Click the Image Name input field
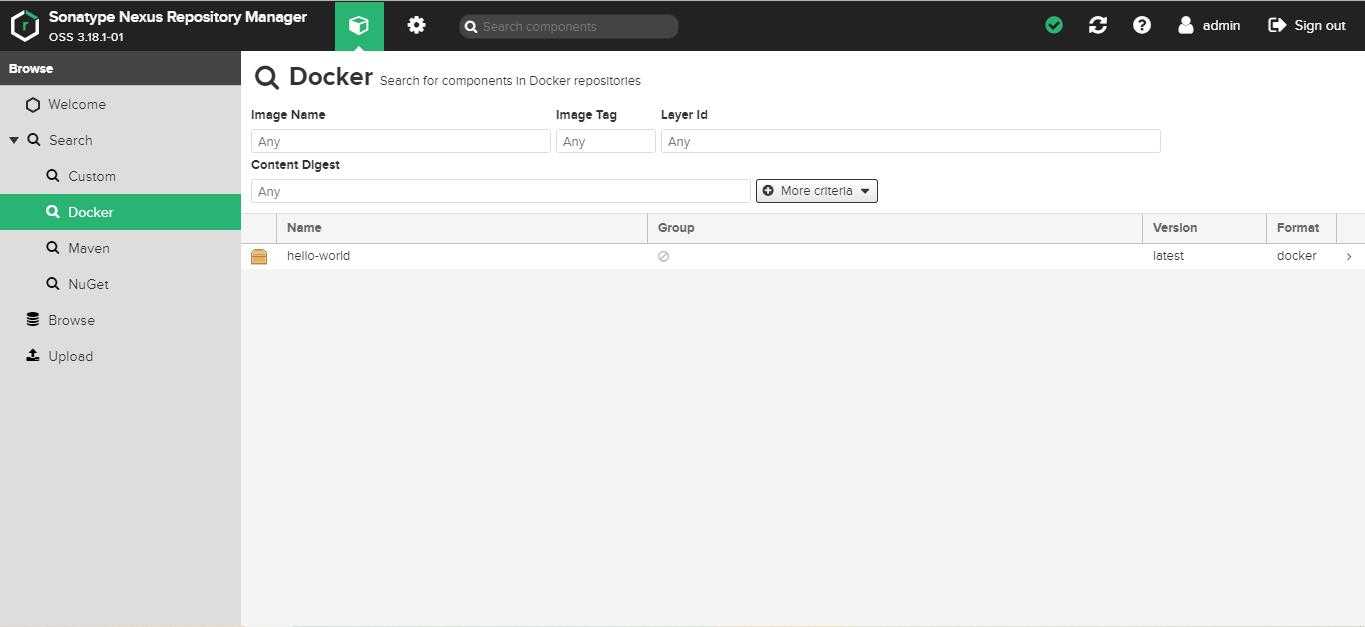The height and width of the screenshot is (627, 1365). pos(401,141)
